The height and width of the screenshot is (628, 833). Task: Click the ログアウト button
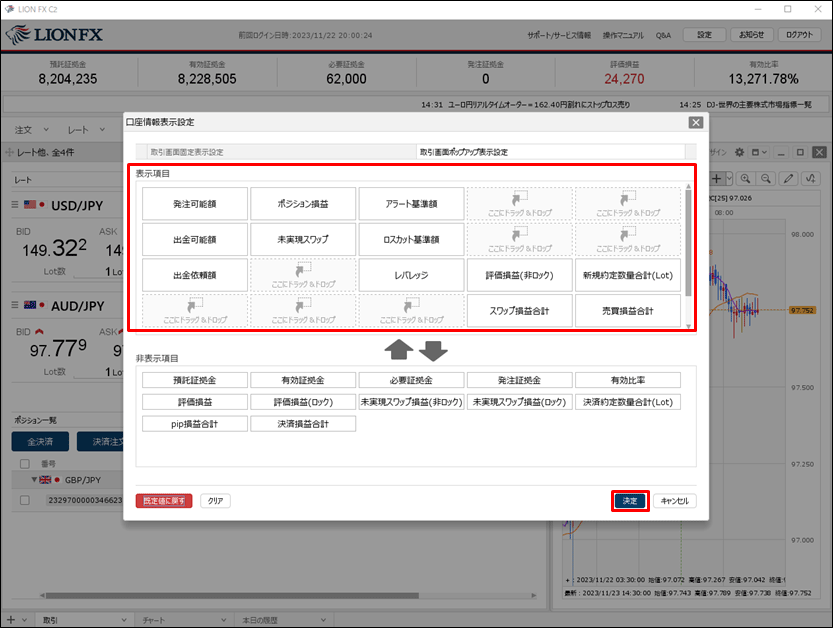[x=800, y=35]
